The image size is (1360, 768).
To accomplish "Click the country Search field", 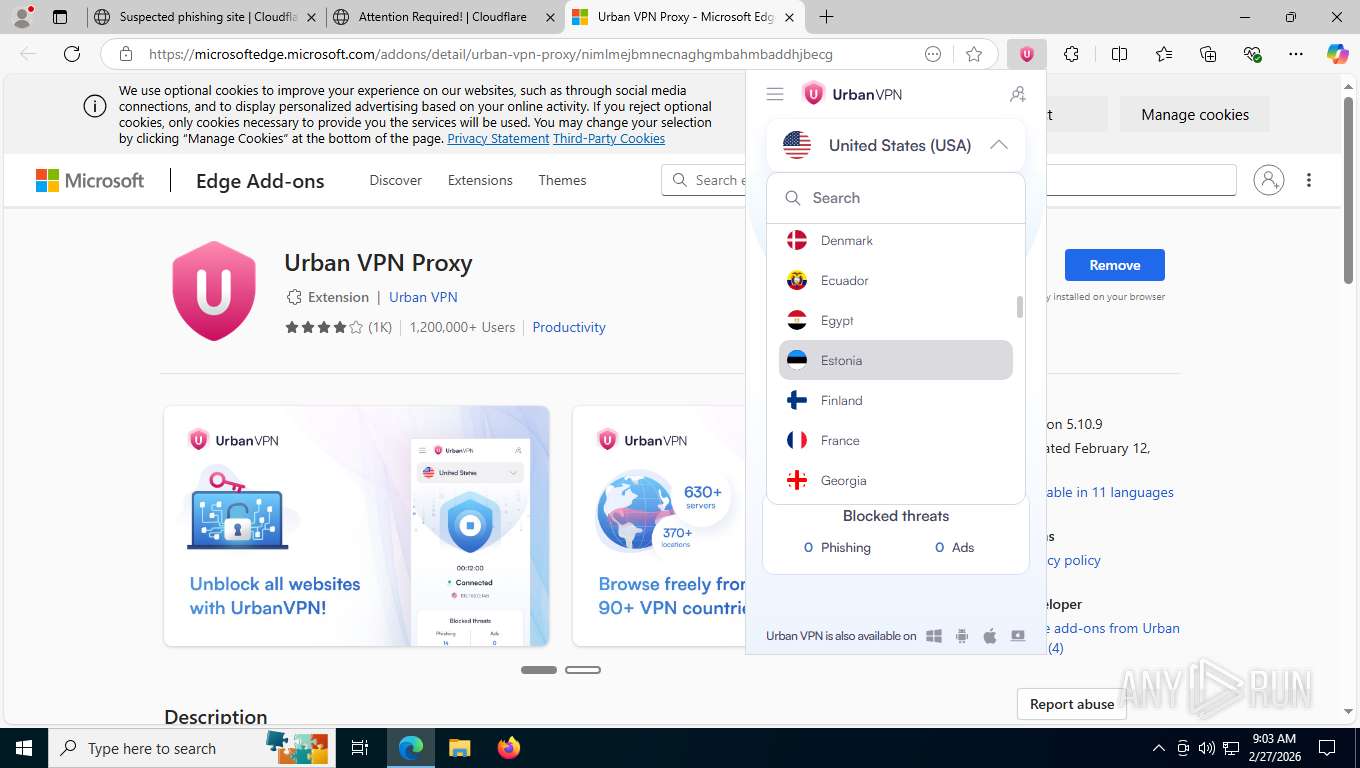I will pyautogui.click(x=896, y=198).
